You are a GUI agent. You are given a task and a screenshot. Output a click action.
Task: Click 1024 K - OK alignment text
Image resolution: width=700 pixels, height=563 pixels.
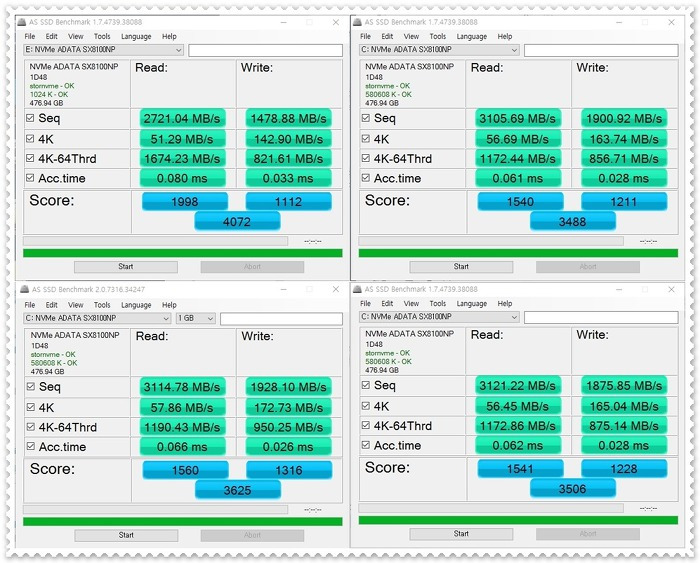[x=49, y=94]
